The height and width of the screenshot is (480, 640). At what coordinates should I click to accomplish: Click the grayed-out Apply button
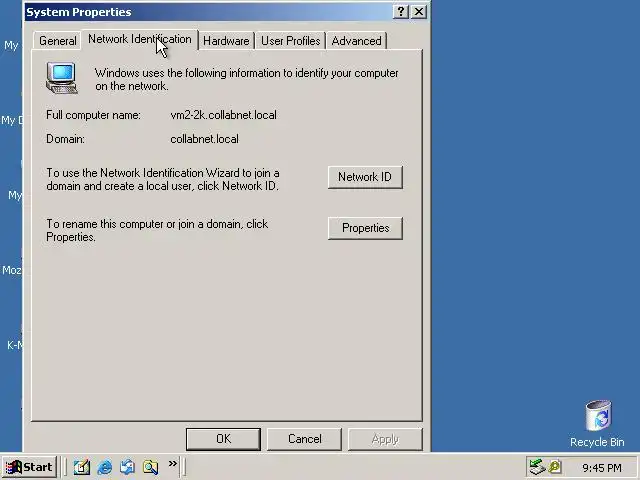385,439
